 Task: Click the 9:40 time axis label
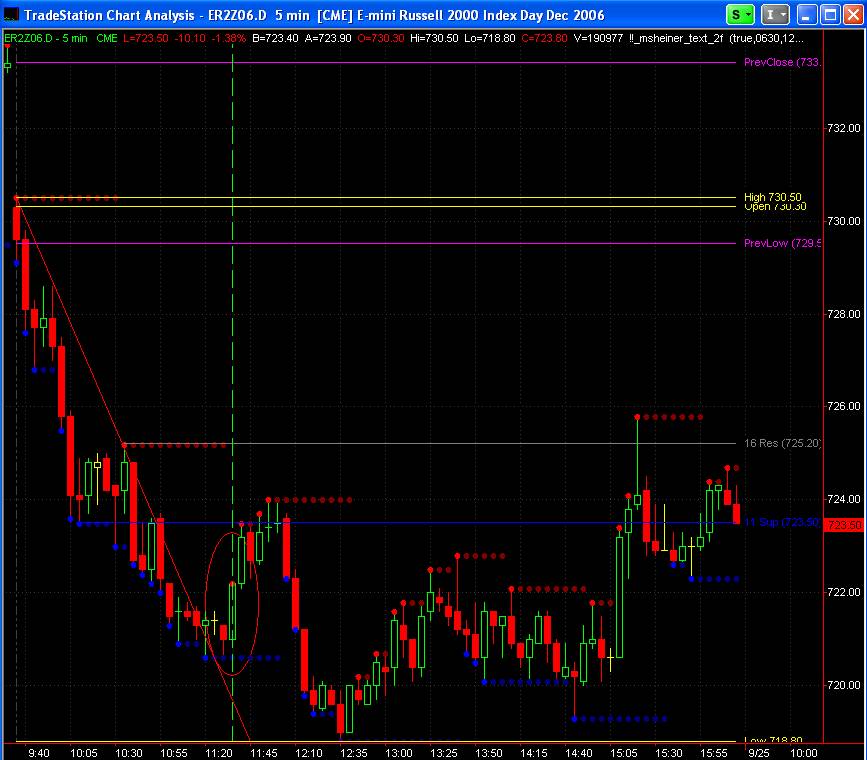(39, 753)
